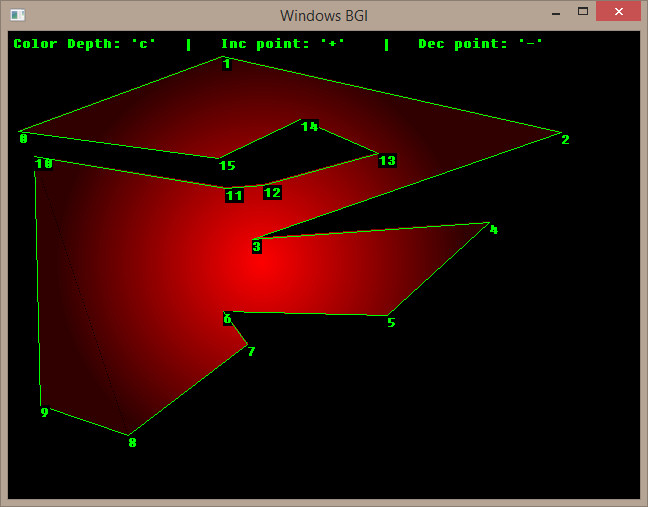
Task: Pick the vertex labeled 14
Action: [x=309, y=127]
